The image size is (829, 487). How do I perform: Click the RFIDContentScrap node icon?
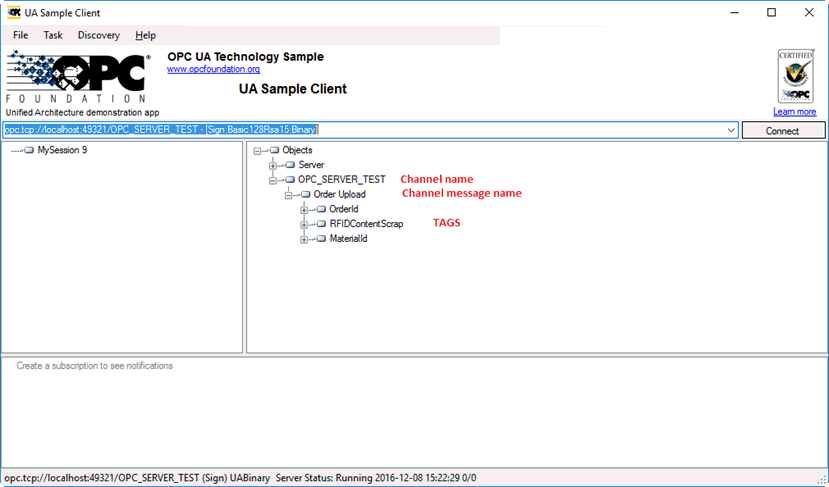tap(321, 224)
